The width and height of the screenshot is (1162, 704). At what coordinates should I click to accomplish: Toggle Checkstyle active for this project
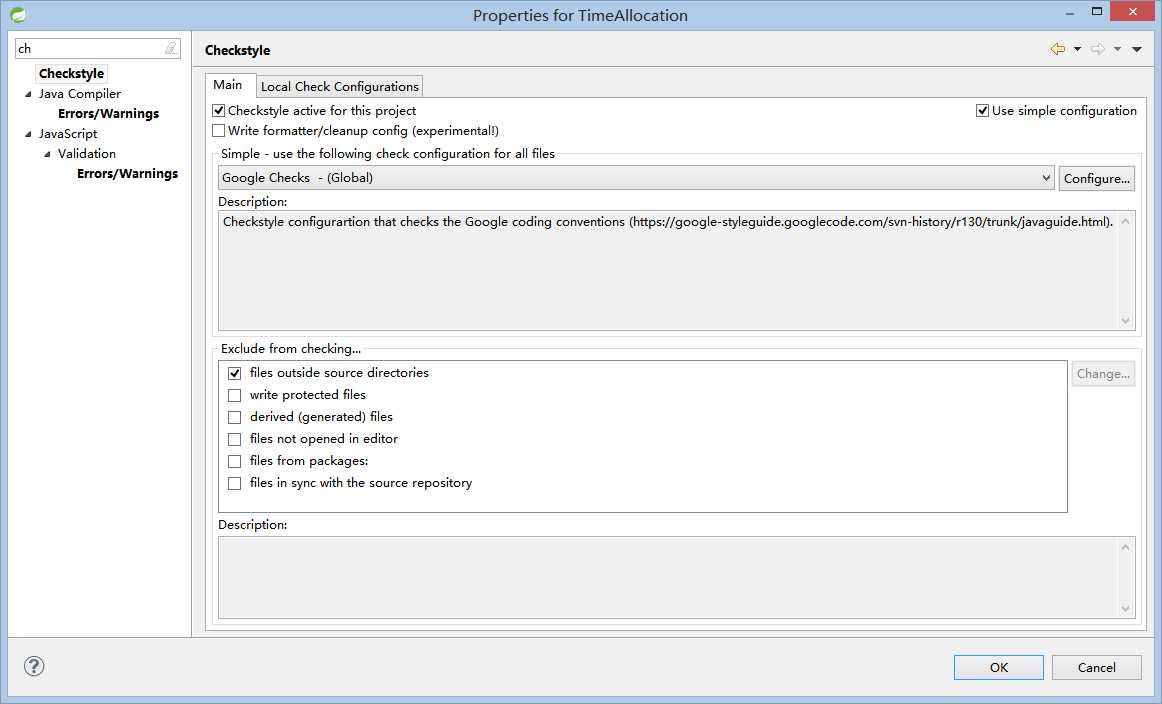pyautogui.click(x=219, y=110)
